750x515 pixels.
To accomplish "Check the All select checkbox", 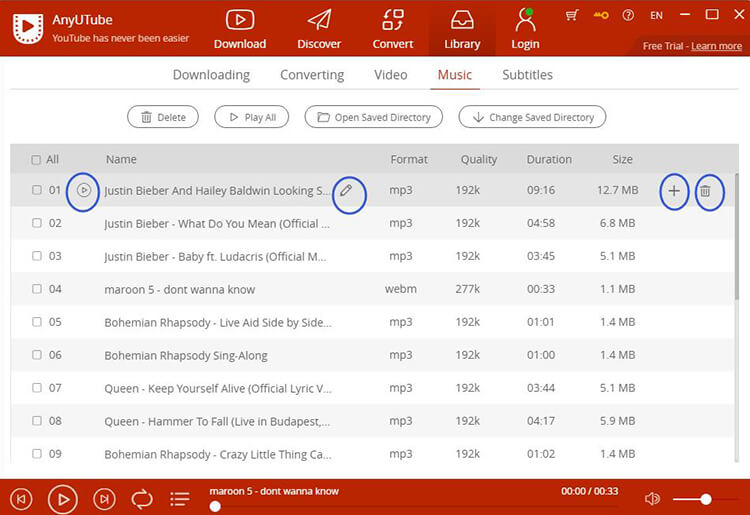I will coord(36,160).
